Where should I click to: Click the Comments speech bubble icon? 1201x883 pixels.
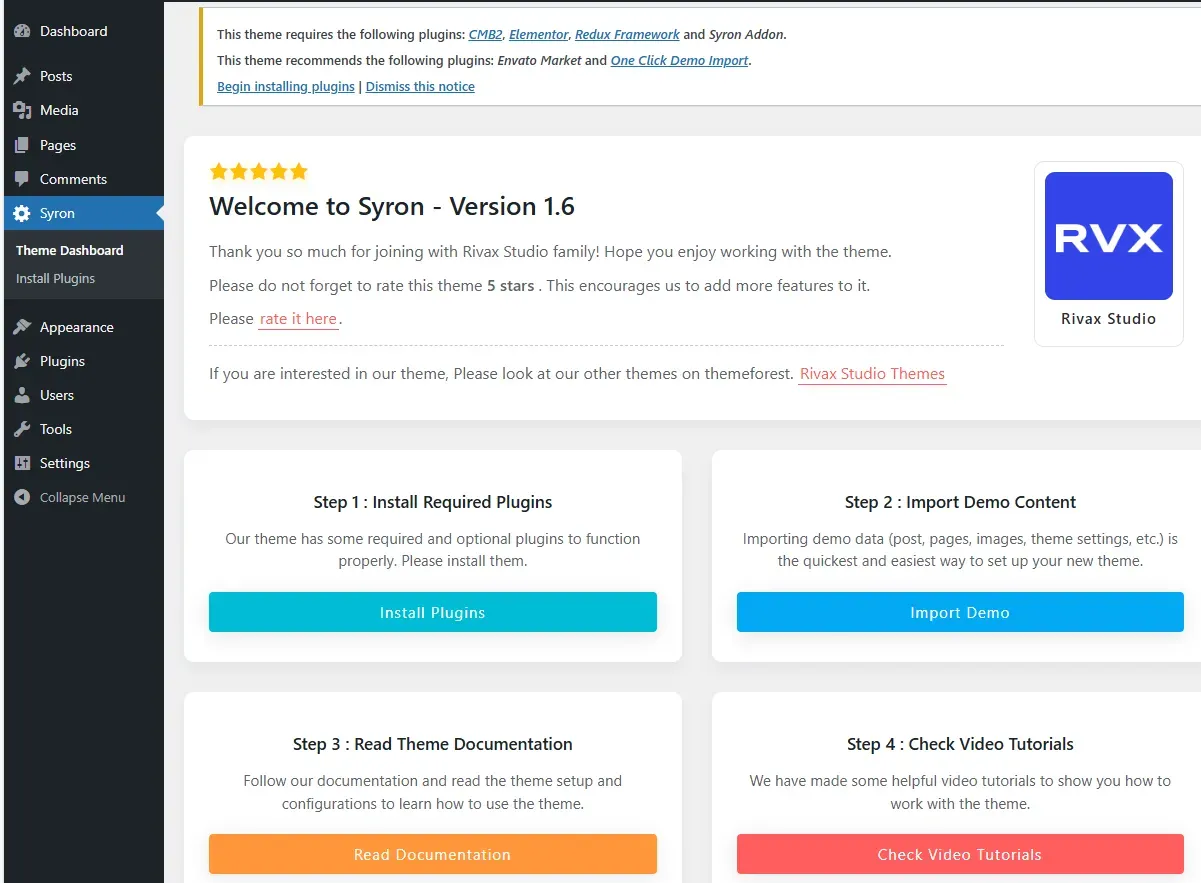tap(22, 179)
